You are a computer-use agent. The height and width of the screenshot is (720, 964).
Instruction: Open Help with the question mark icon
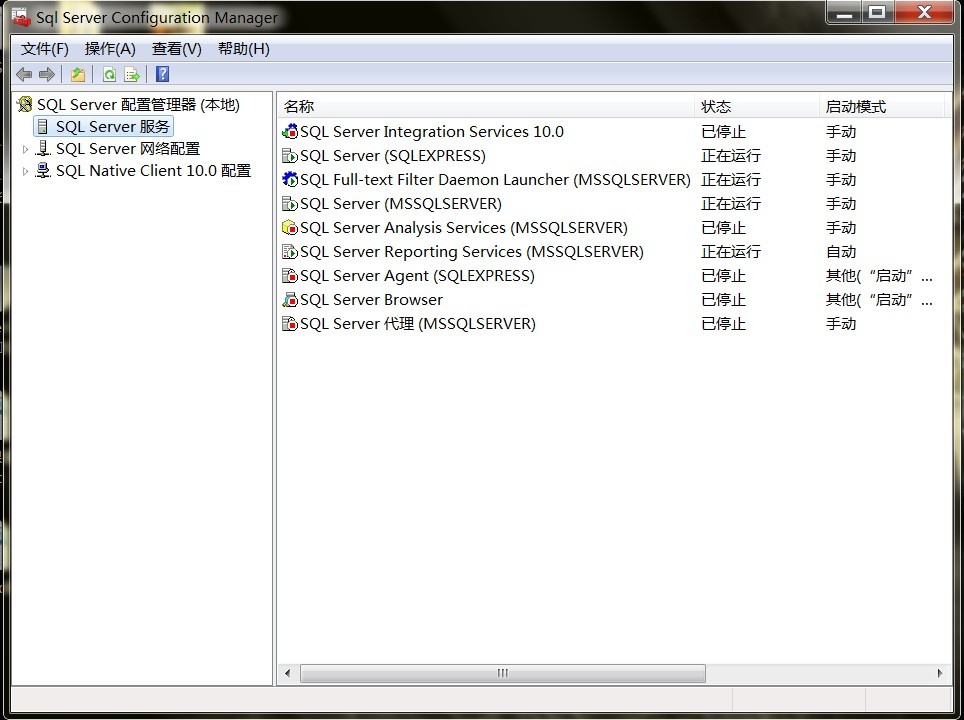coord(163,74)
